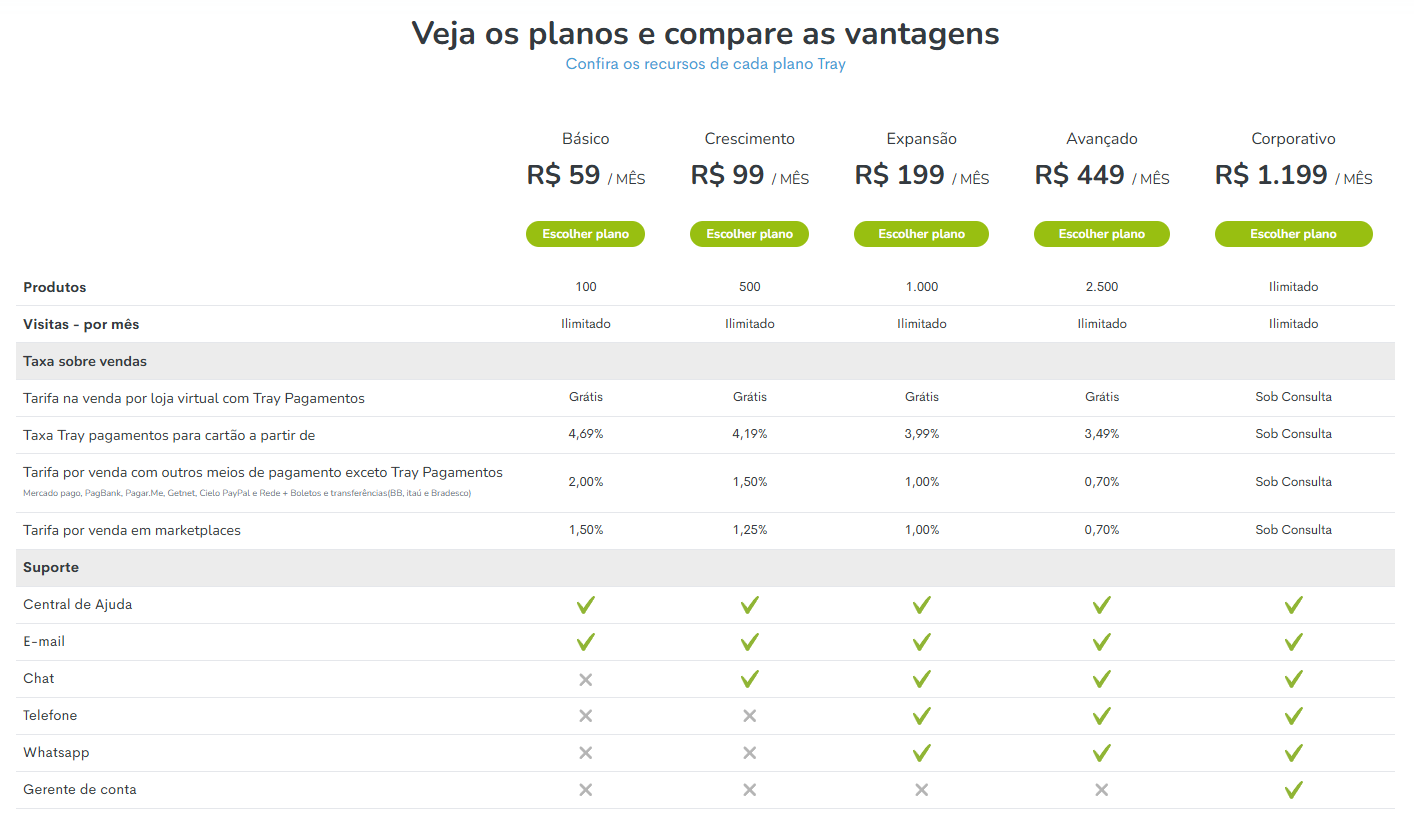Viewport: 1414px width, 826px height.
Task: Click the Avançado Gerente de conta cross icon
Action: point(1102,790)
